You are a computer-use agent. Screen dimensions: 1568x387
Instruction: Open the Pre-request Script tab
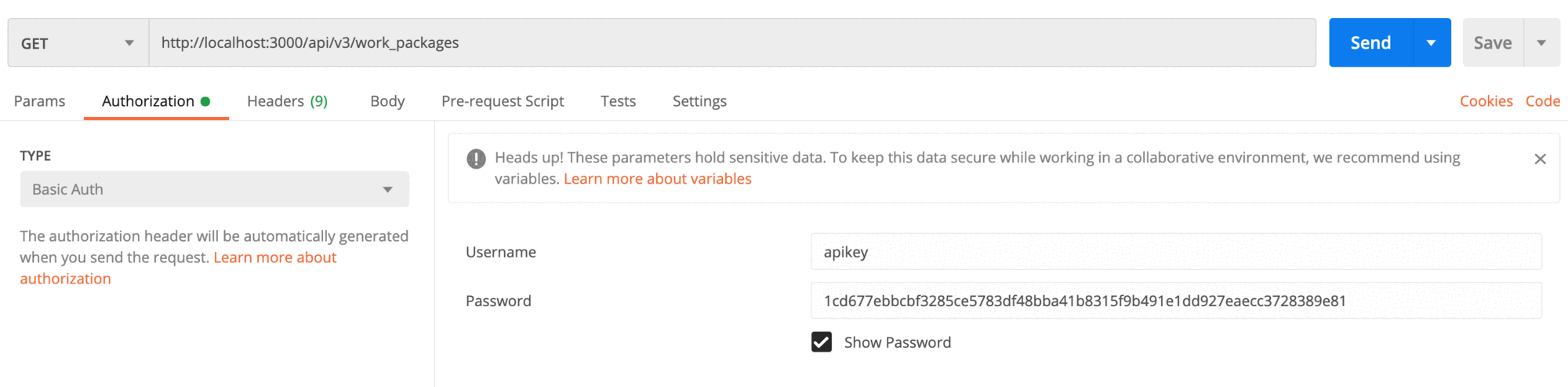click(x=503, y=101)
